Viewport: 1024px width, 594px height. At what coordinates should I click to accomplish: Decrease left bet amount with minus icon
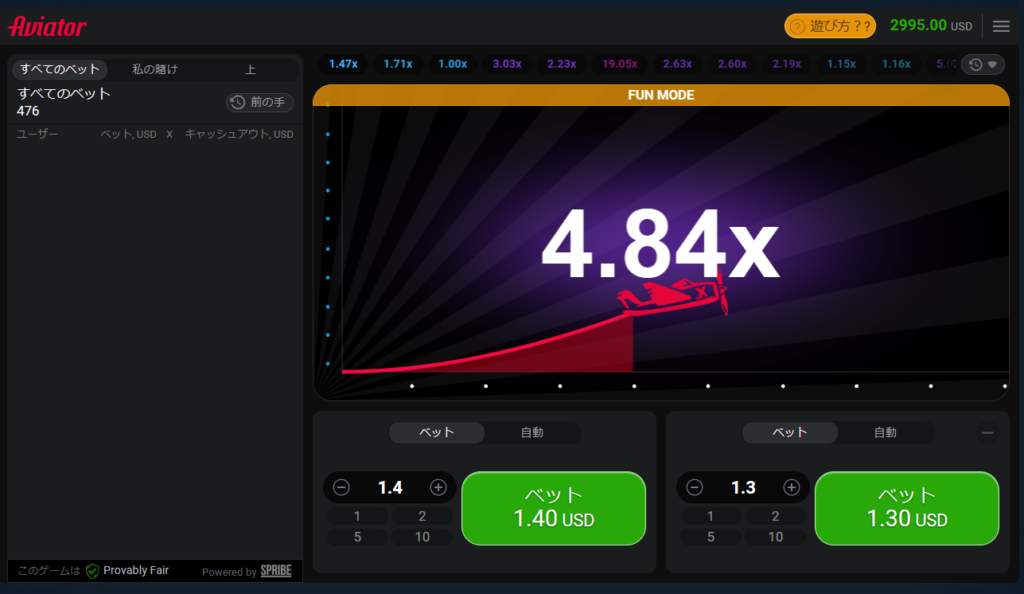coord(341,488)
